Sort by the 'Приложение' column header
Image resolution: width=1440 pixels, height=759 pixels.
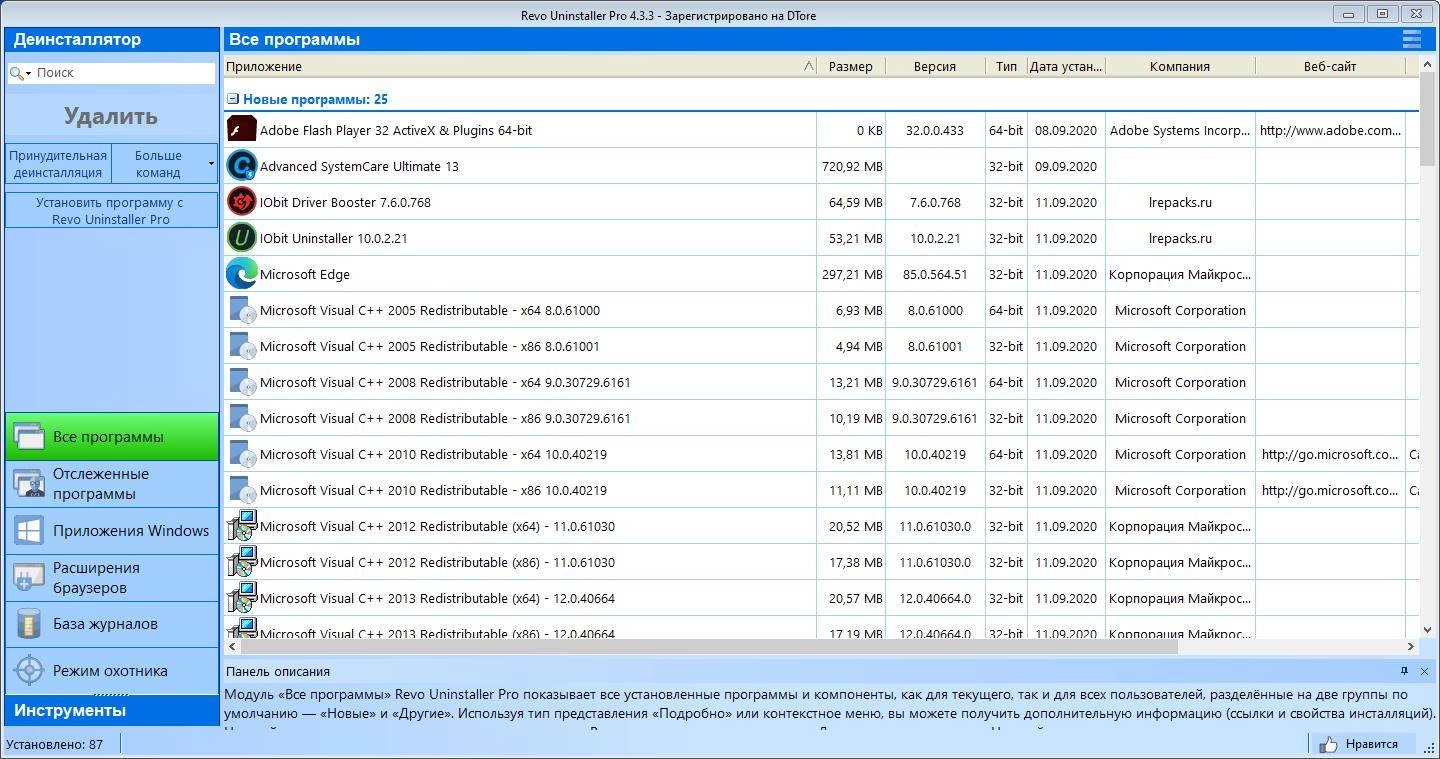pos(520,66)
